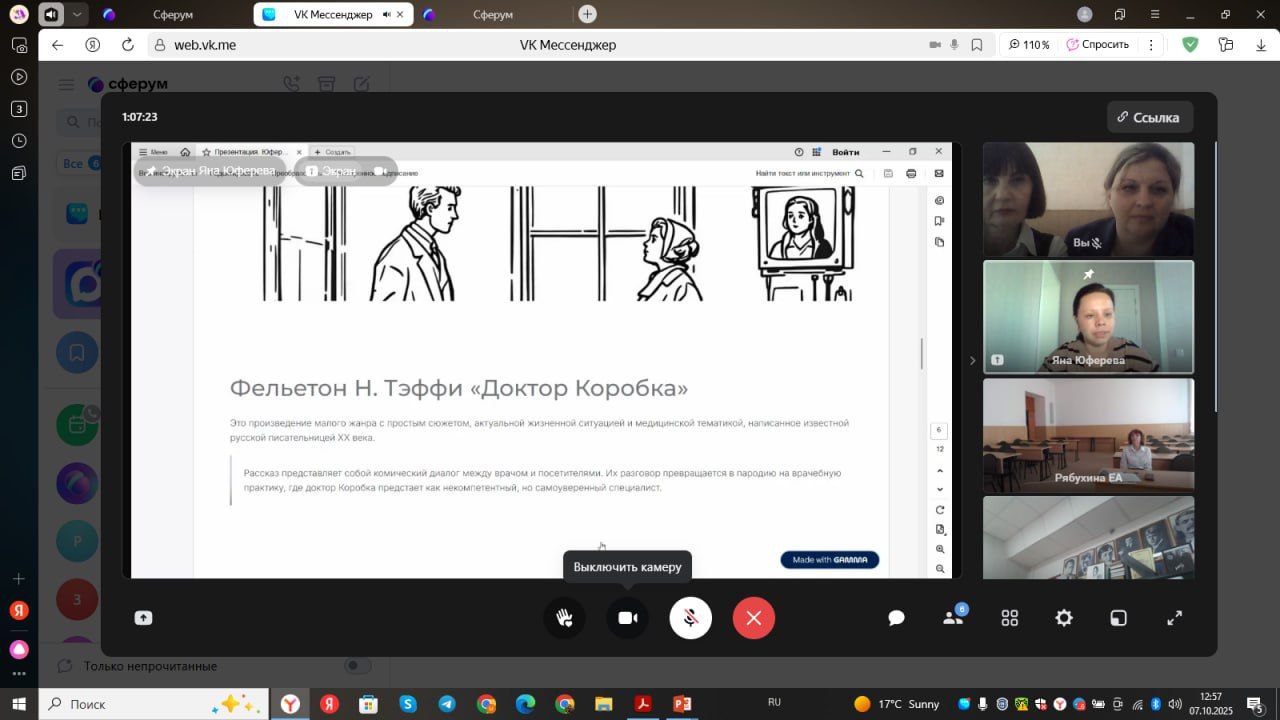Switch to the first Сферум tab
The image size is (1280, 720).
point(160,15)
